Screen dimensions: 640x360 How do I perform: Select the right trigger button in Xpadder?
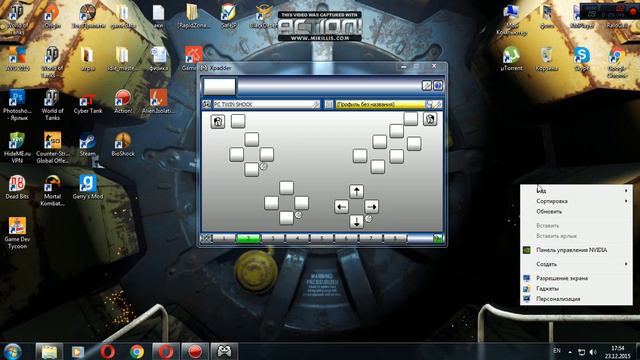[430, 119]
